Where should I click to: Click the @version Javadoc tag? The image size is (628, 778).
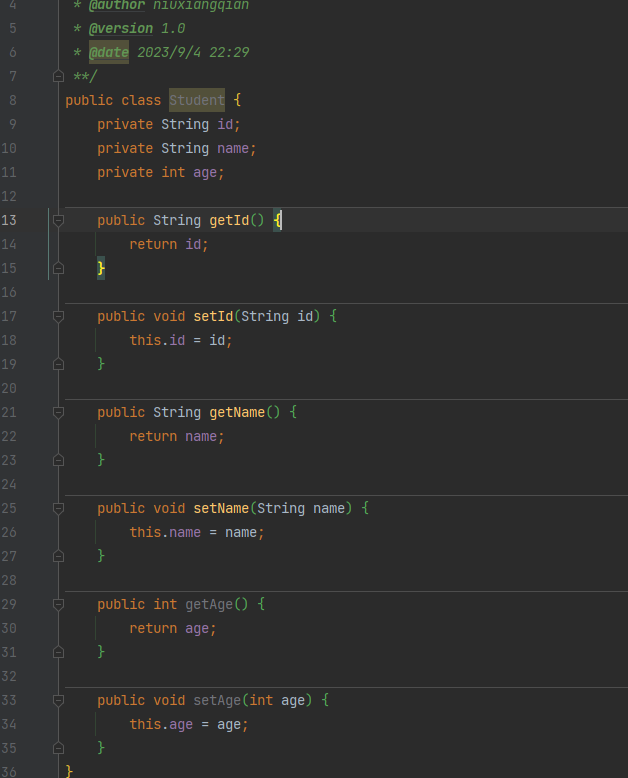point(121,28)
